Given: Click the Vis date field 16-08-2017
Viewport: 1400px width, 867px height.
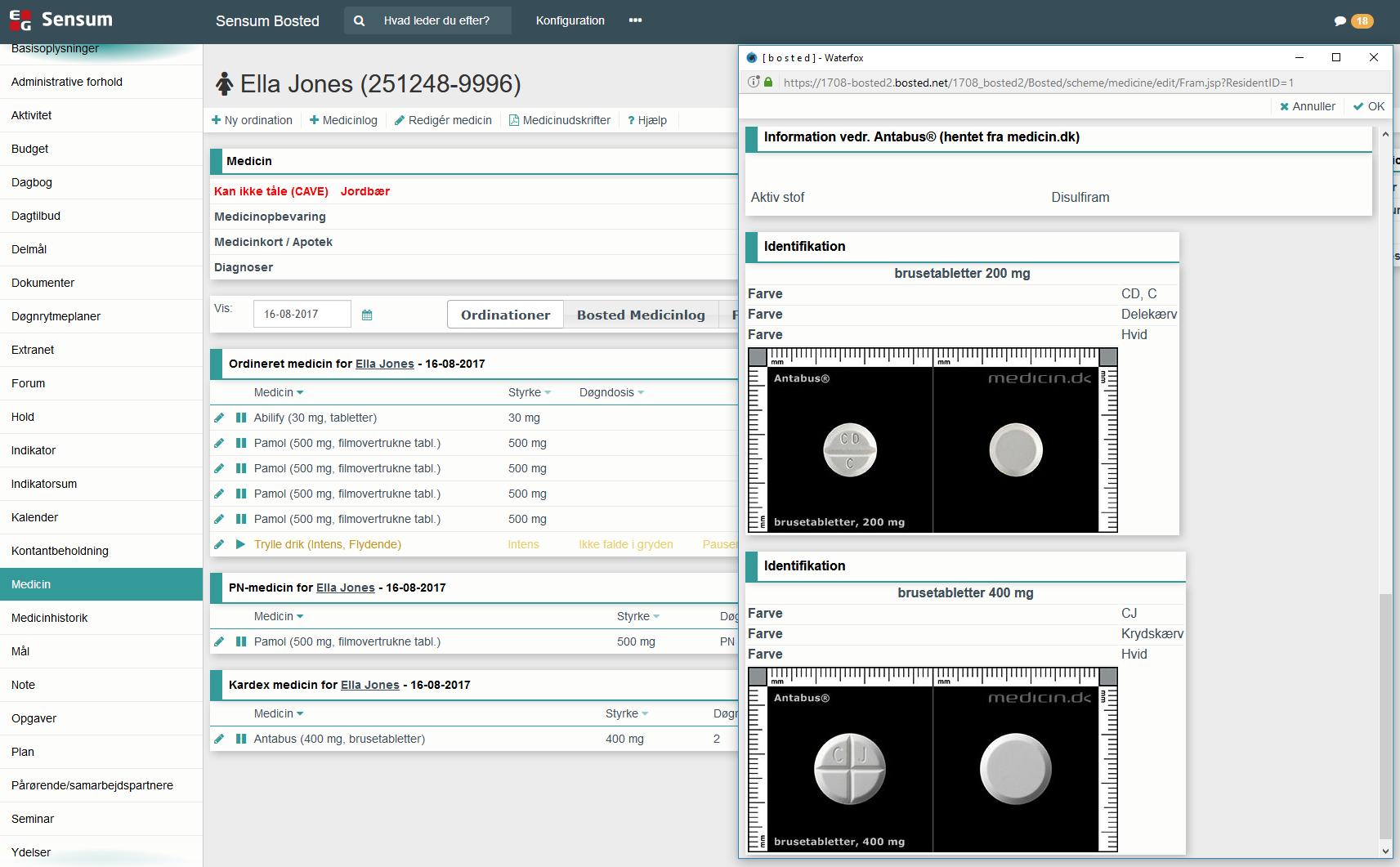Looking at the screenshot, I should (302, 314).
